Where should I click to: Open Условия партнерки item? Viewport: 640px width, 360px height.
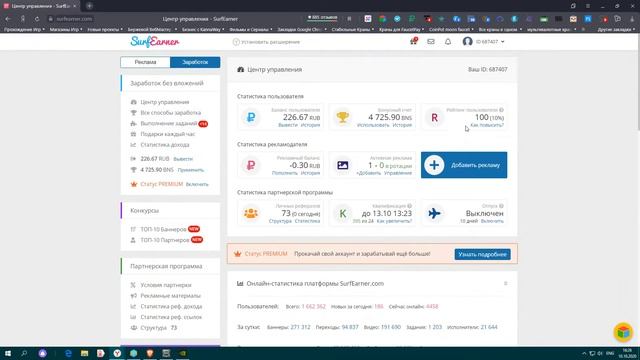(166, 285)
